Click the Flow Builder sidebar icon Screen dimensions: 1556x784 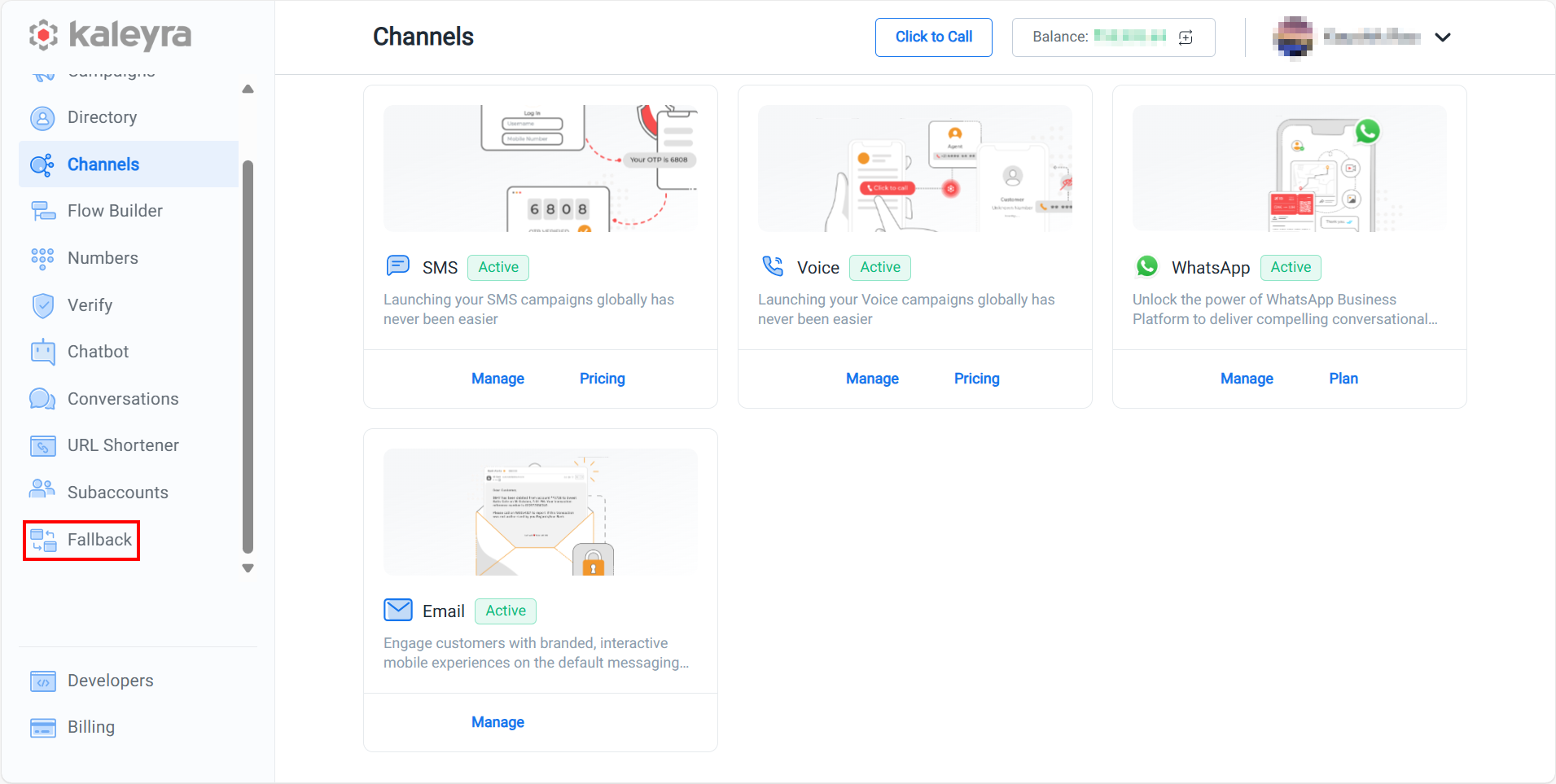[42, 211]
